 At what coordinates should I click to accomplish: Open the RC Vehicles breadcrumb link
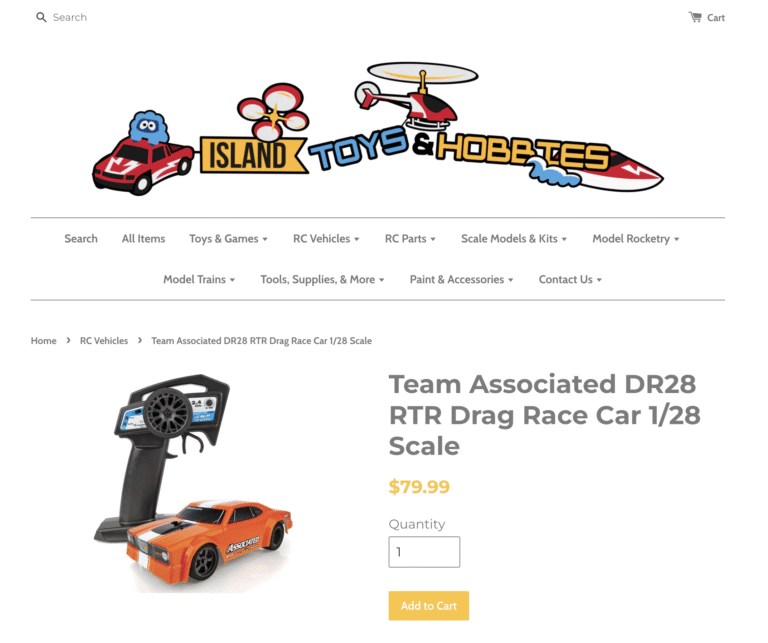click(x=104, y=340)
